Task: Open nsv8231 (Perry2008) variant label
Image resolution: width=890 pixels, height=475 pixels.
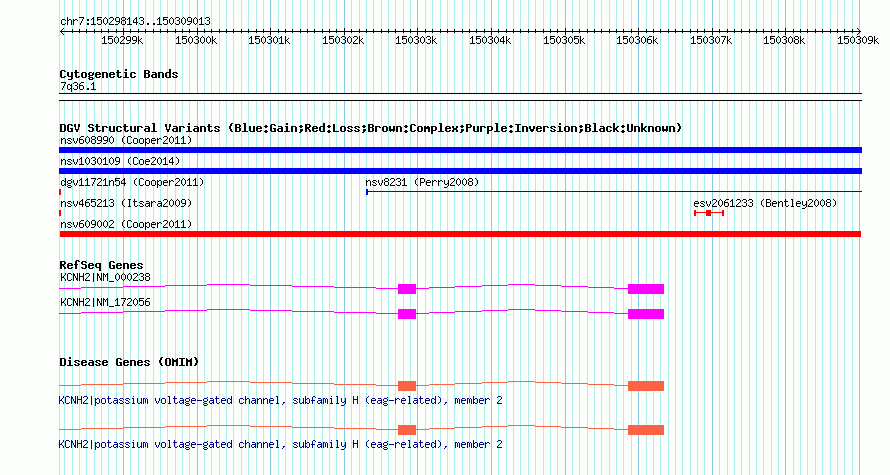Action: coord(422,182)
